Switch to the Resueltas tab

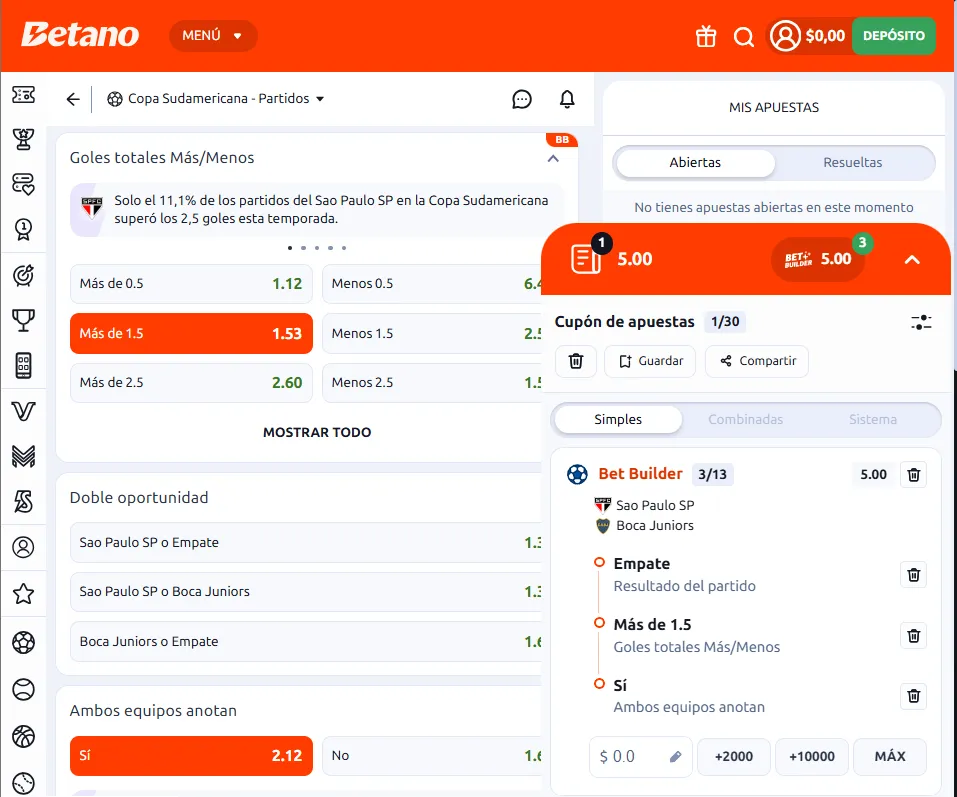click(x=852, y=163)
